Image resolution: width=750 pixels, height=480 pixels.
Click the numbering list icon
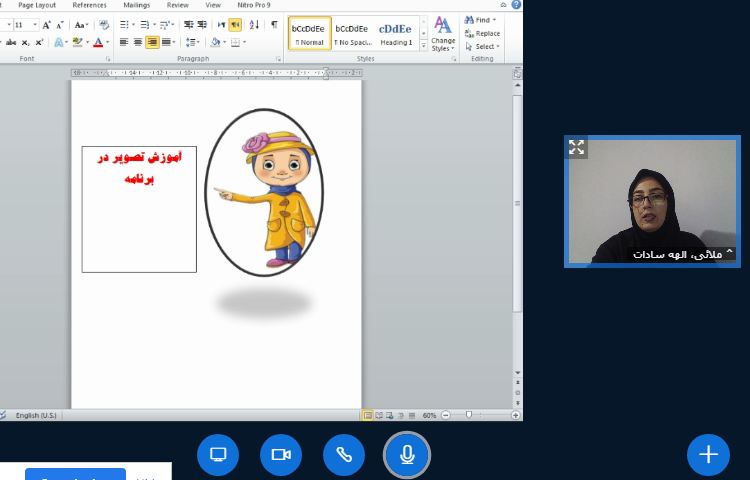tap(144, 25)
